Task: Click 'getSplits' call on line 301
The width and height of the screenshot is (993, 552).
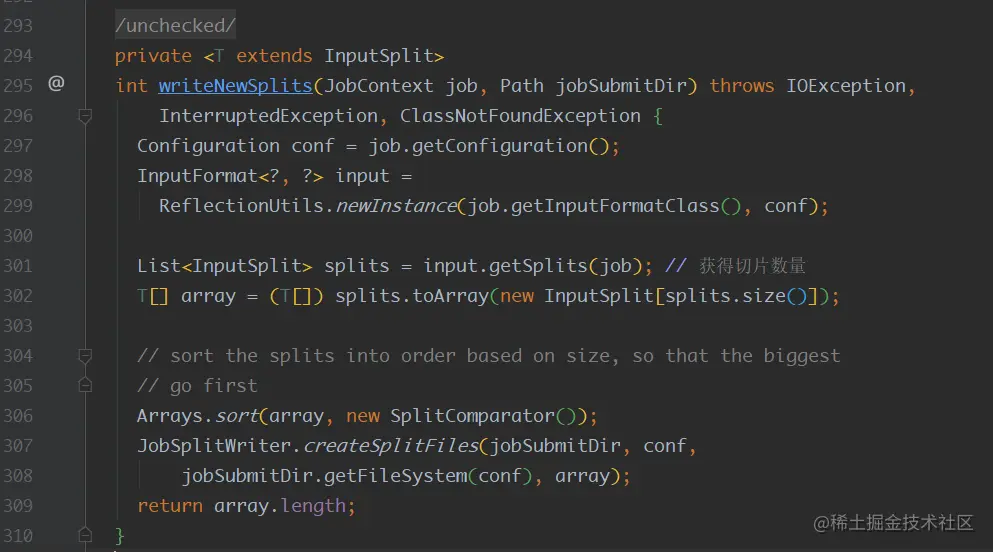Action: (538, 266)
